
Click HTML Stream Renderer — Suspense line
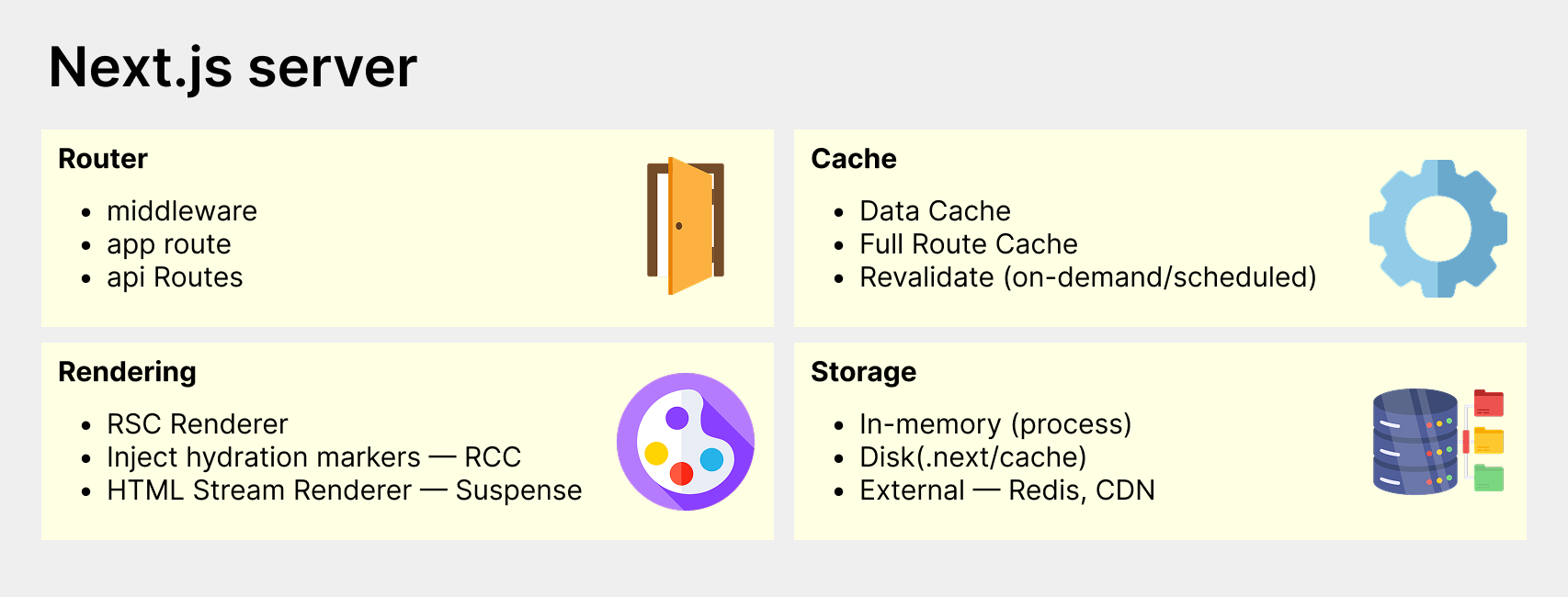[x=345, y=490]
